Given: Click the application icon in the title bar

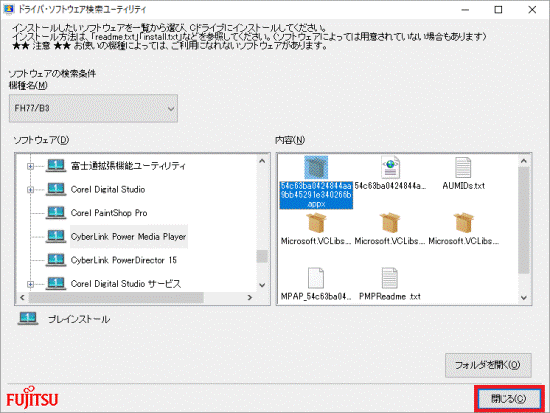Looking at the screenshot, I should (8, 9).
